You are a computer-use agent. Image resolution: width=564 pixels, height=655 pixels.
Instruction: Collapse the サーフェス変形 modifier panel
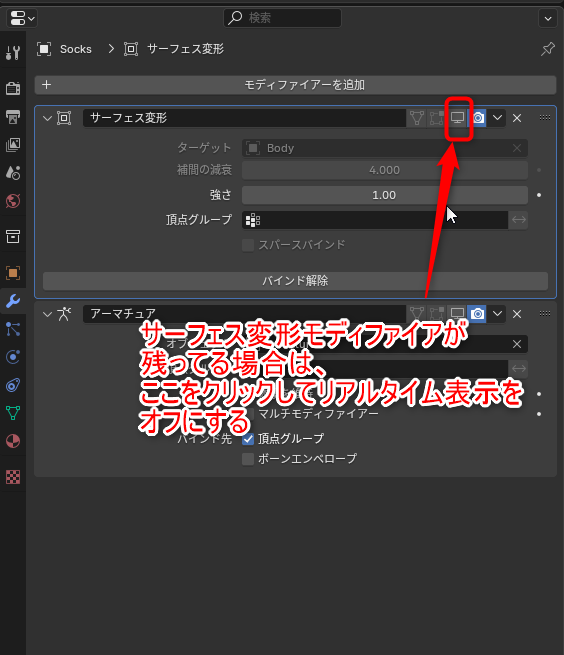pos(47,118)
